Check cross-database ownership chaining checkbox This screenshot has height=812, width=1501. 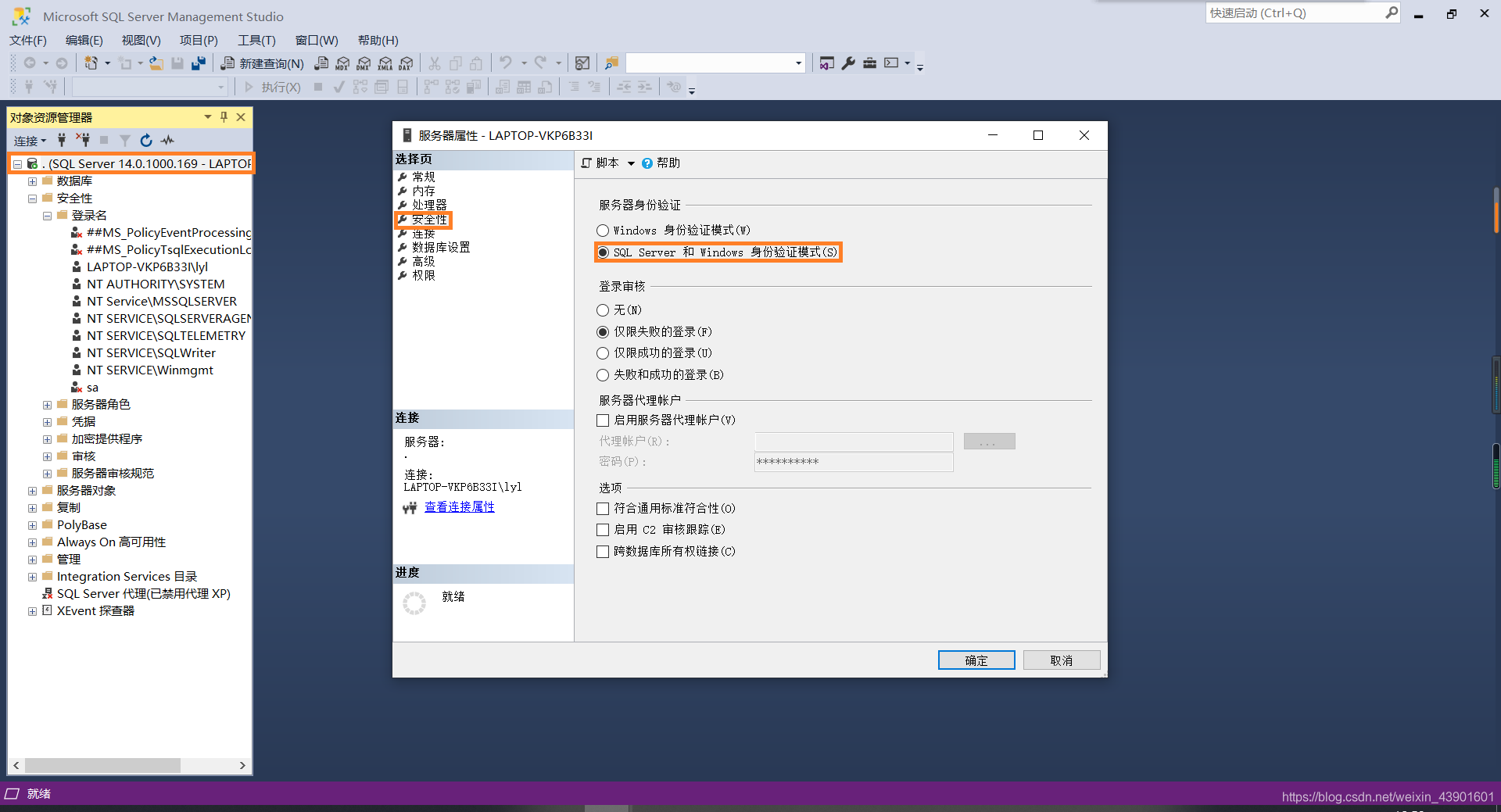[603, 552]
